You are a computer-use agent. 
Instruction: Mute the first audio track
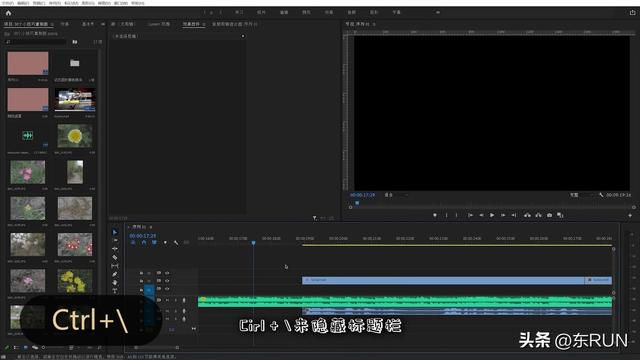pyautogui.click(x=167, y=300)
